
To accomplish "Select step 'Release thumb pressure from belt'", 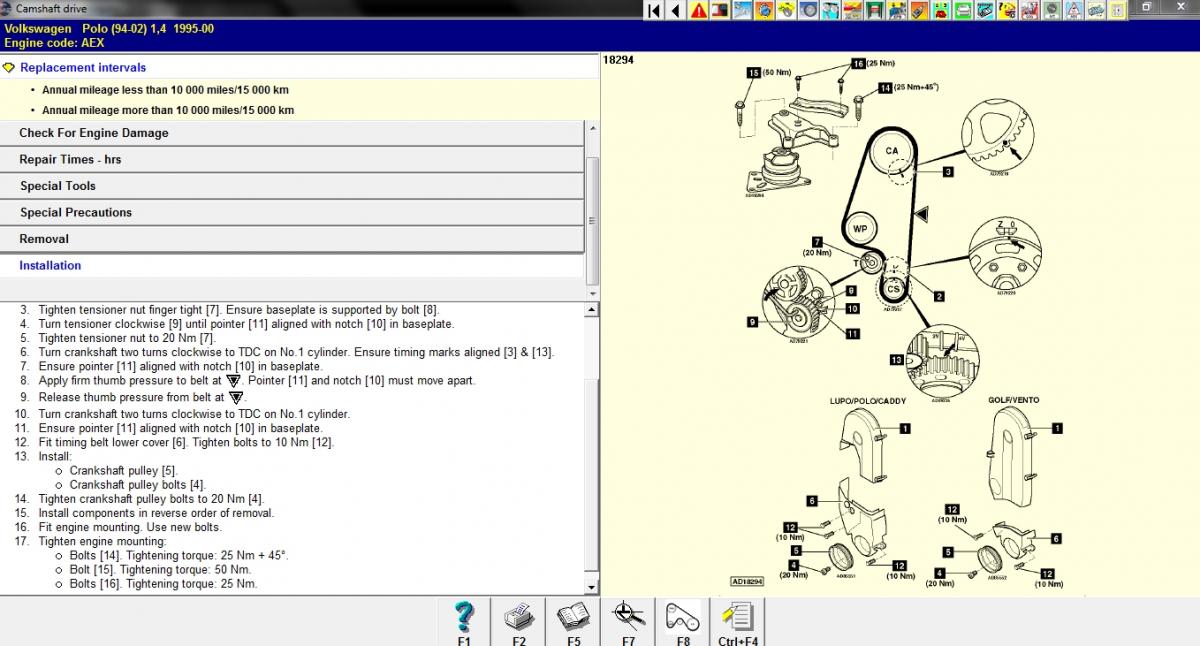I will coord(142,397).
